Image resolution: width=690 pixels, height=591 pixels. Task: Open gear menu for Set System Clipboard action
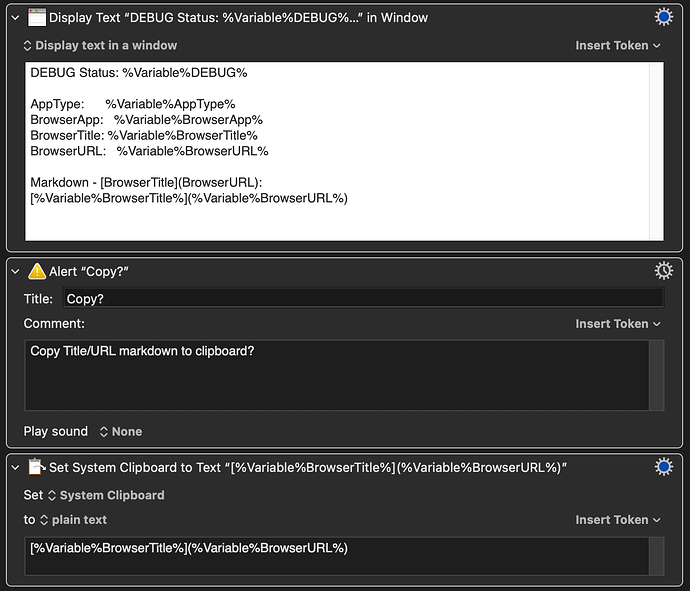(x=663, y=466)
